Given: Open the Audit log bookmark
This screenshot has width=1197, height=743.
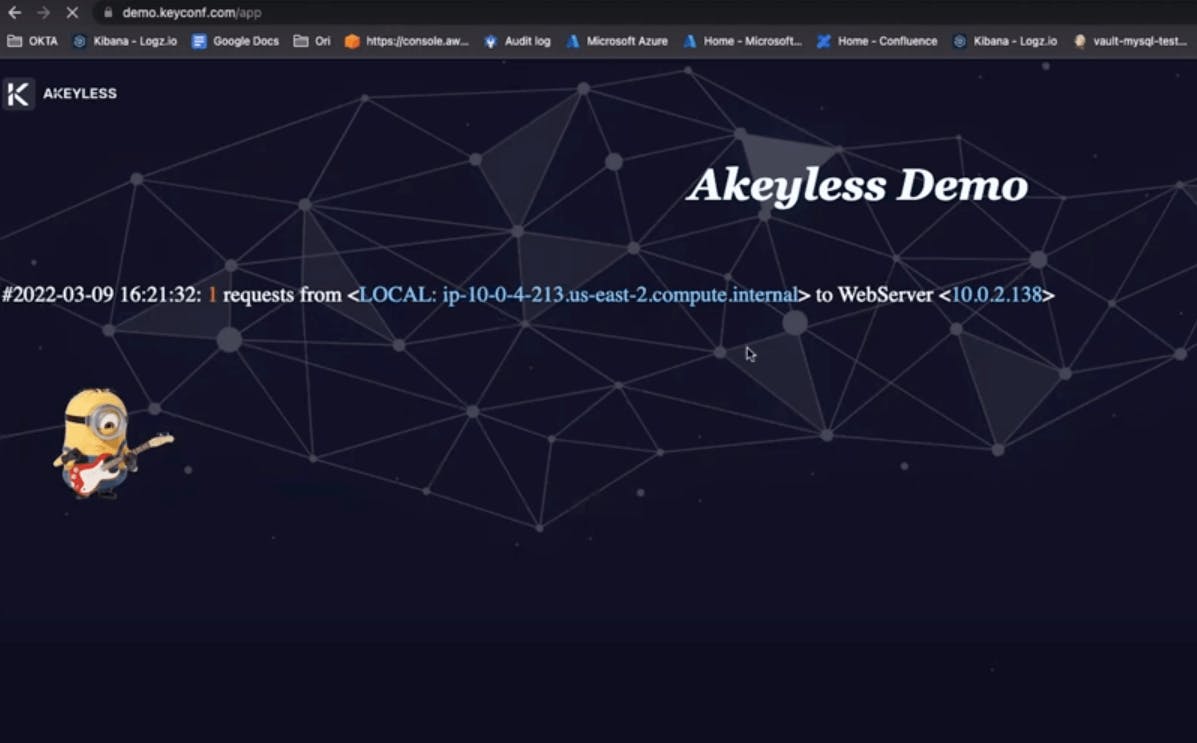Looking at the screenshot, I should pyautogui.click(x=517, y=42).
